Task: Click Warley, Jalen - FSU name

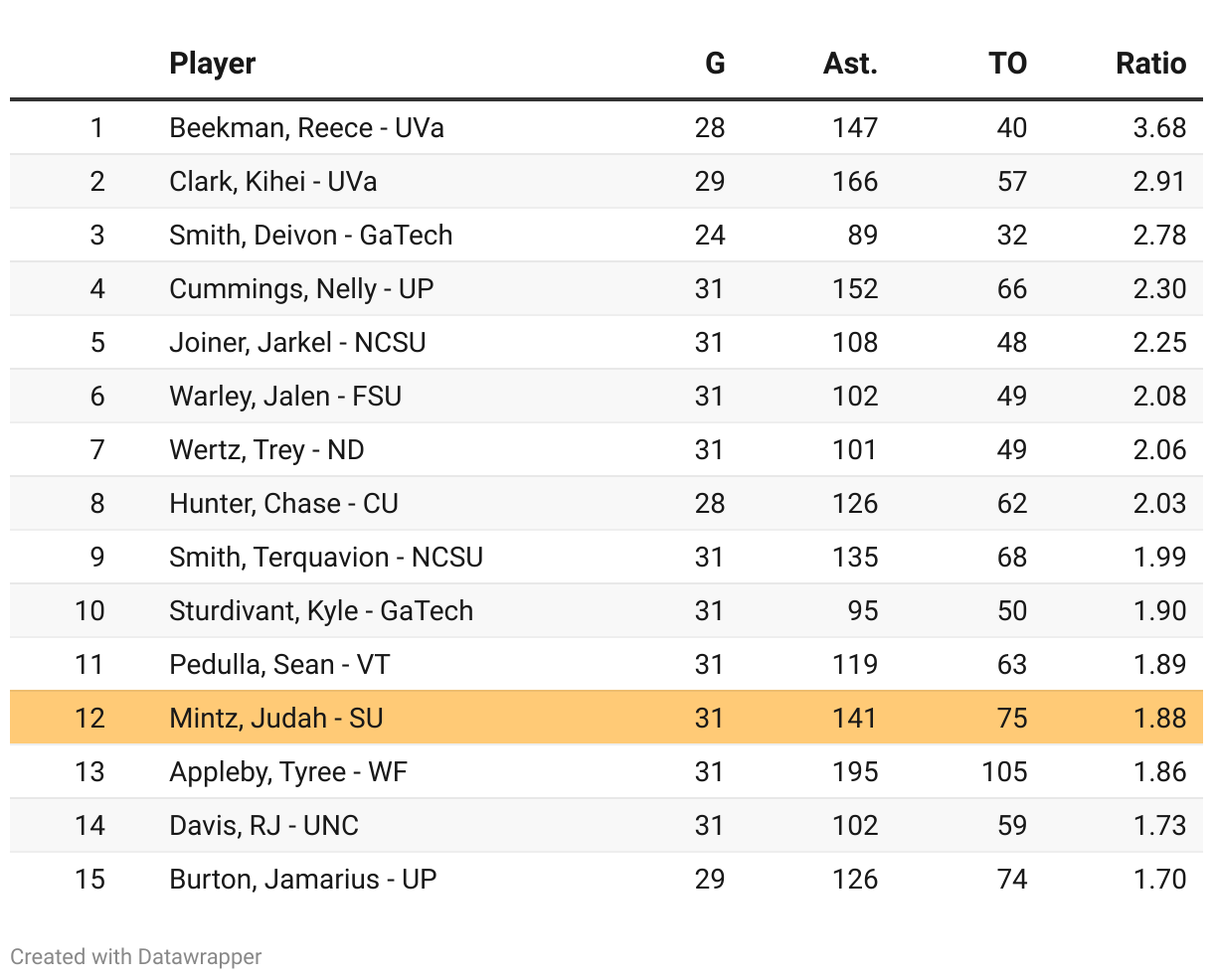Action: point(285,397)
